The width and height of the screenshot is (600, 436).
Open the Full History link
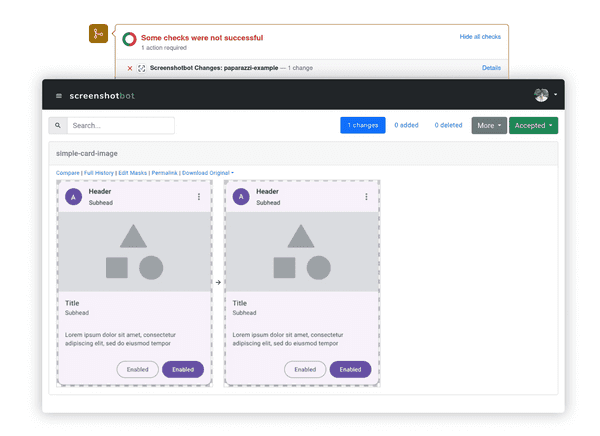99,173
